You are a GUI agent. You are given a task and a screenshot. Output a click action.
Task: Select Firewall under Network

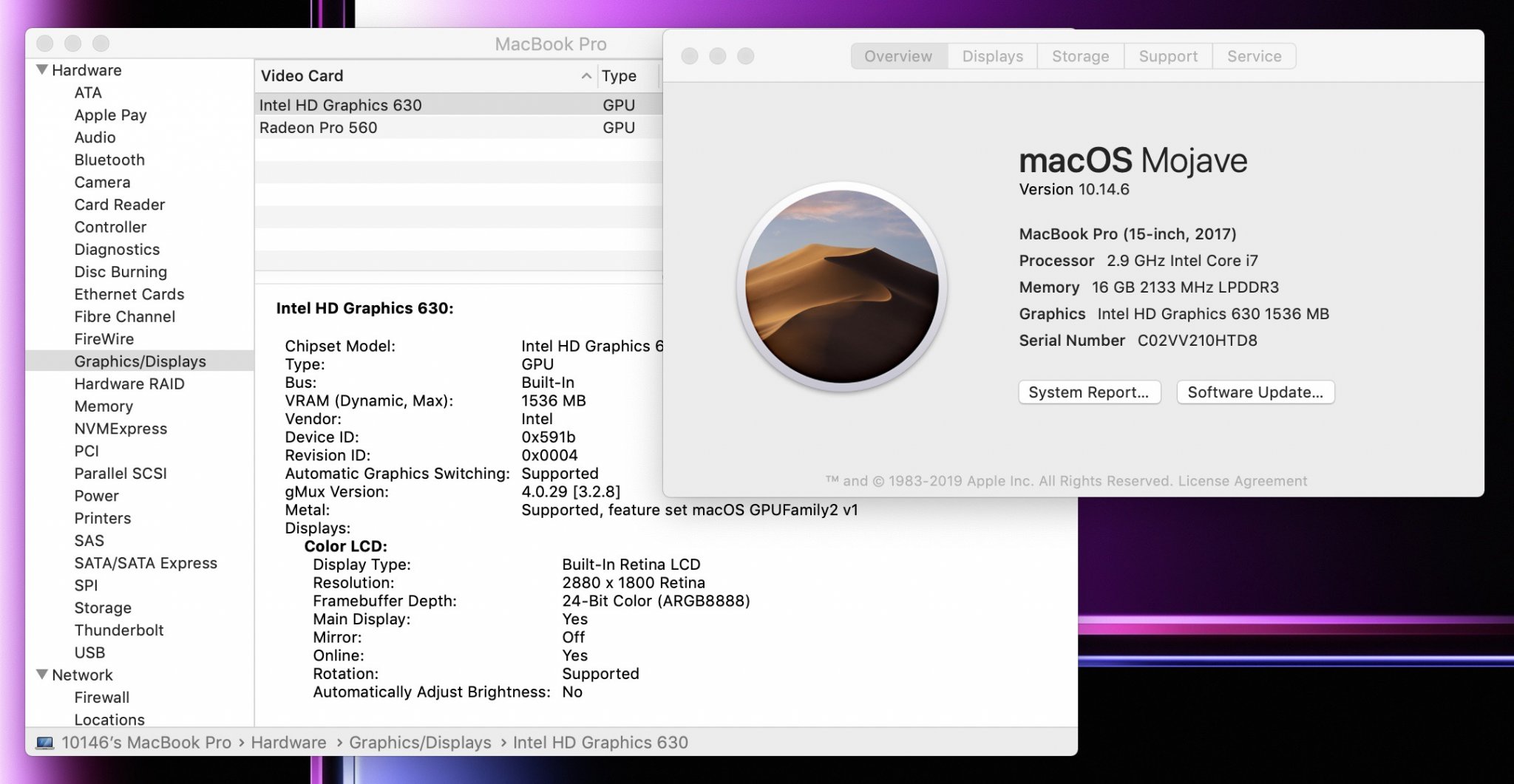pos(101,698)
